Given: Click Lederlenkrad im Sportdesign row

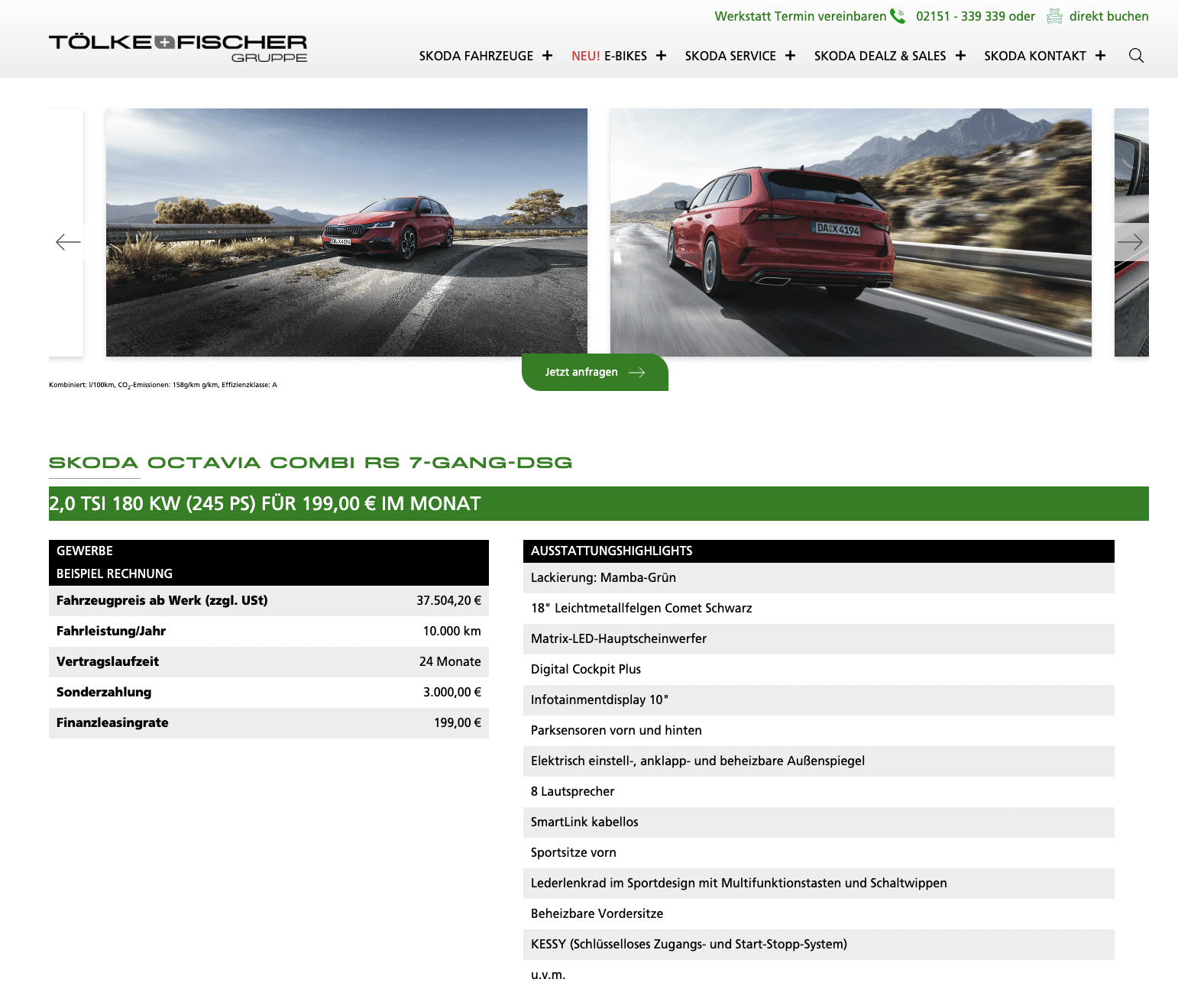Looking at the screenshot, I should 819,884.
